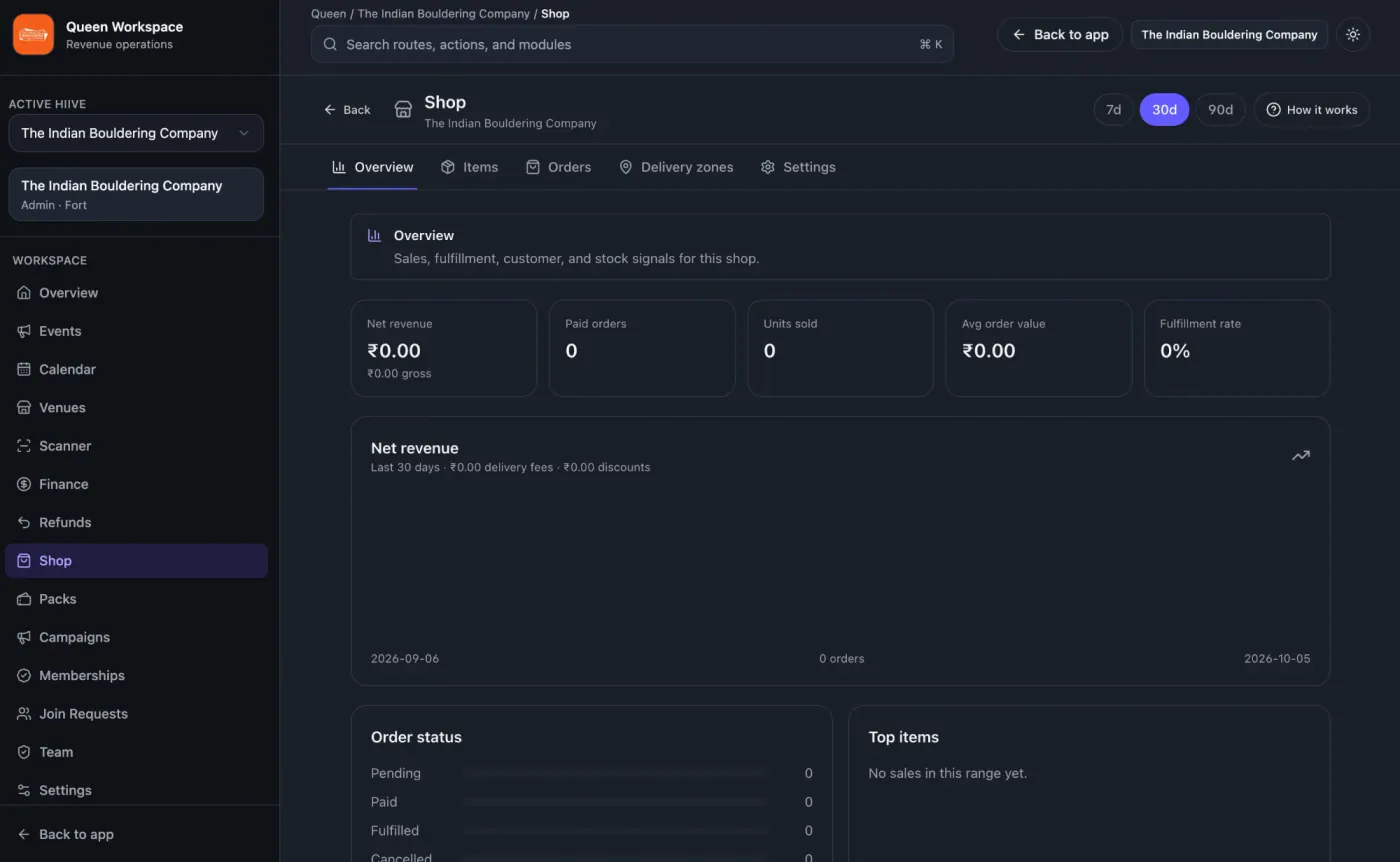The width and height of the screenshot is (1400, 862).
Task: Click the Pending order status bar
Action: pos(615,773)
